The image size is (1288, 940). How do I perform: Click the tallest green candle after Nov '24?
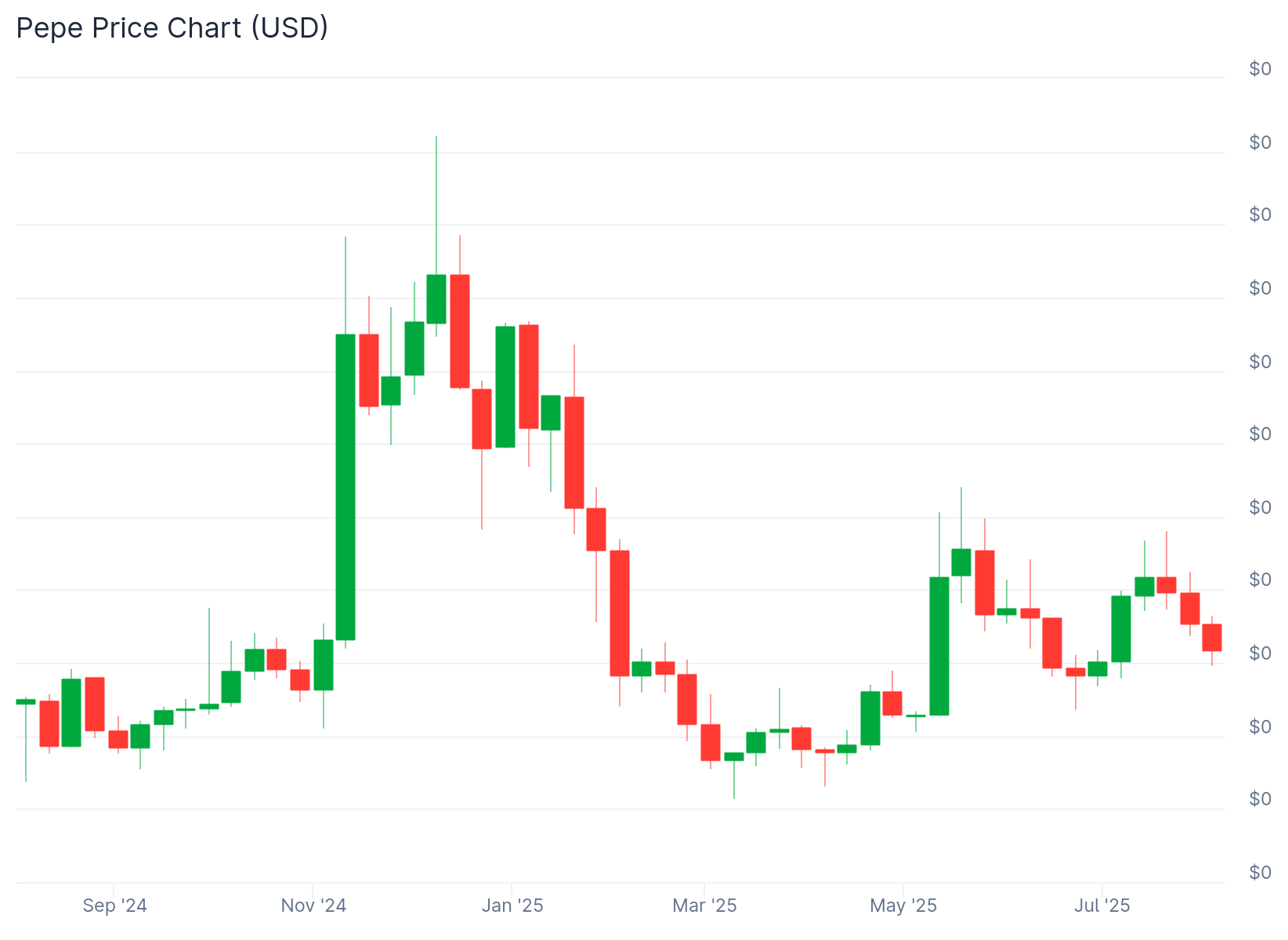[x=346, y=486]
